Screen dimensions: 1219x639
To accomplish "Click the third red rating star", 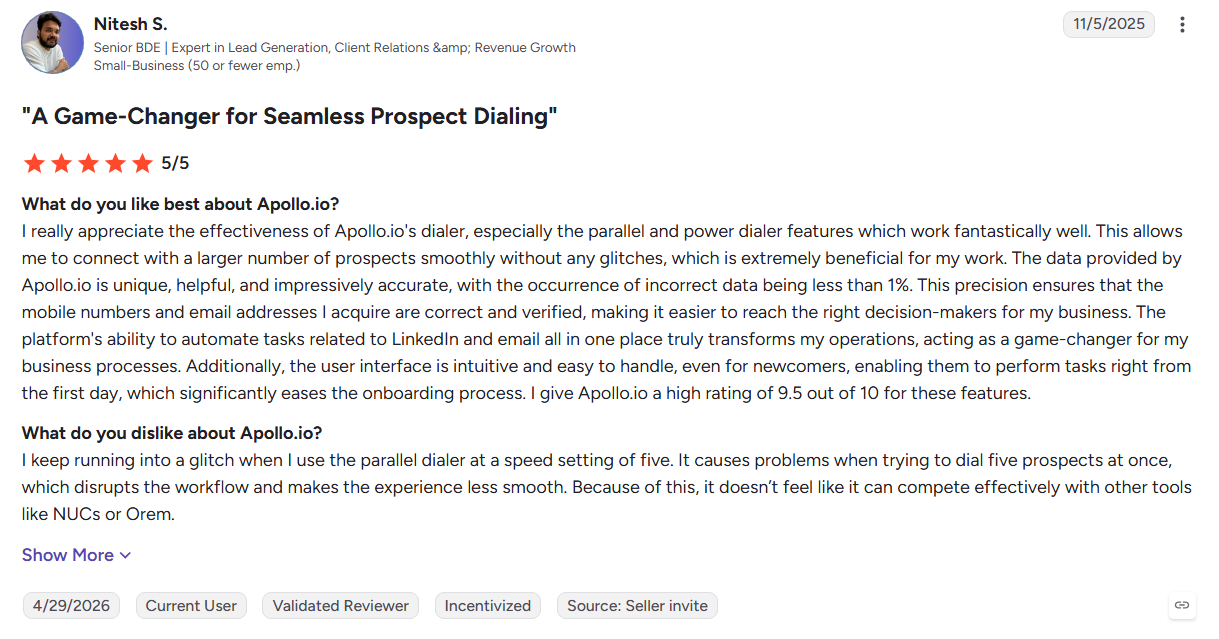I will pos(88,163).
